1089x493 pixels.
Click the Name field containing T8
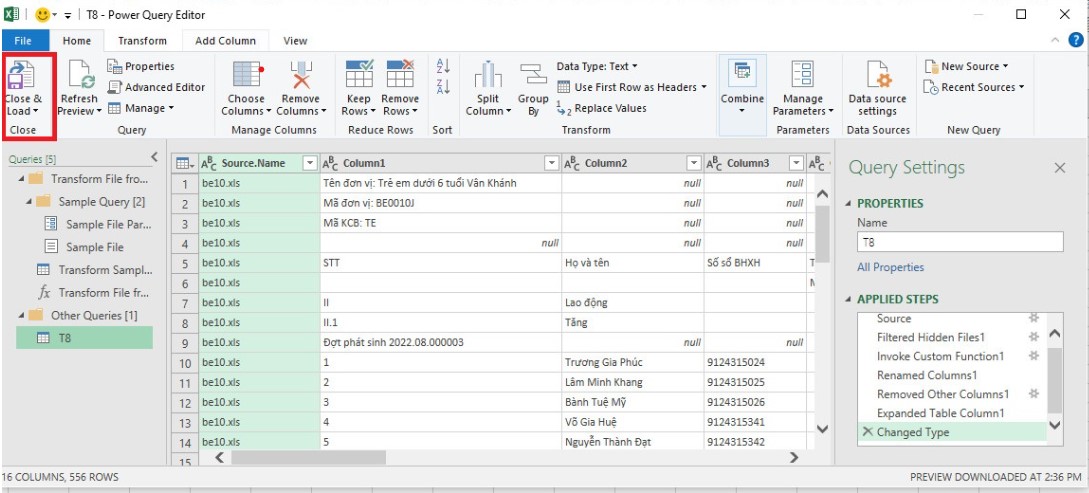pyautogui.click(x=961, y=242)
